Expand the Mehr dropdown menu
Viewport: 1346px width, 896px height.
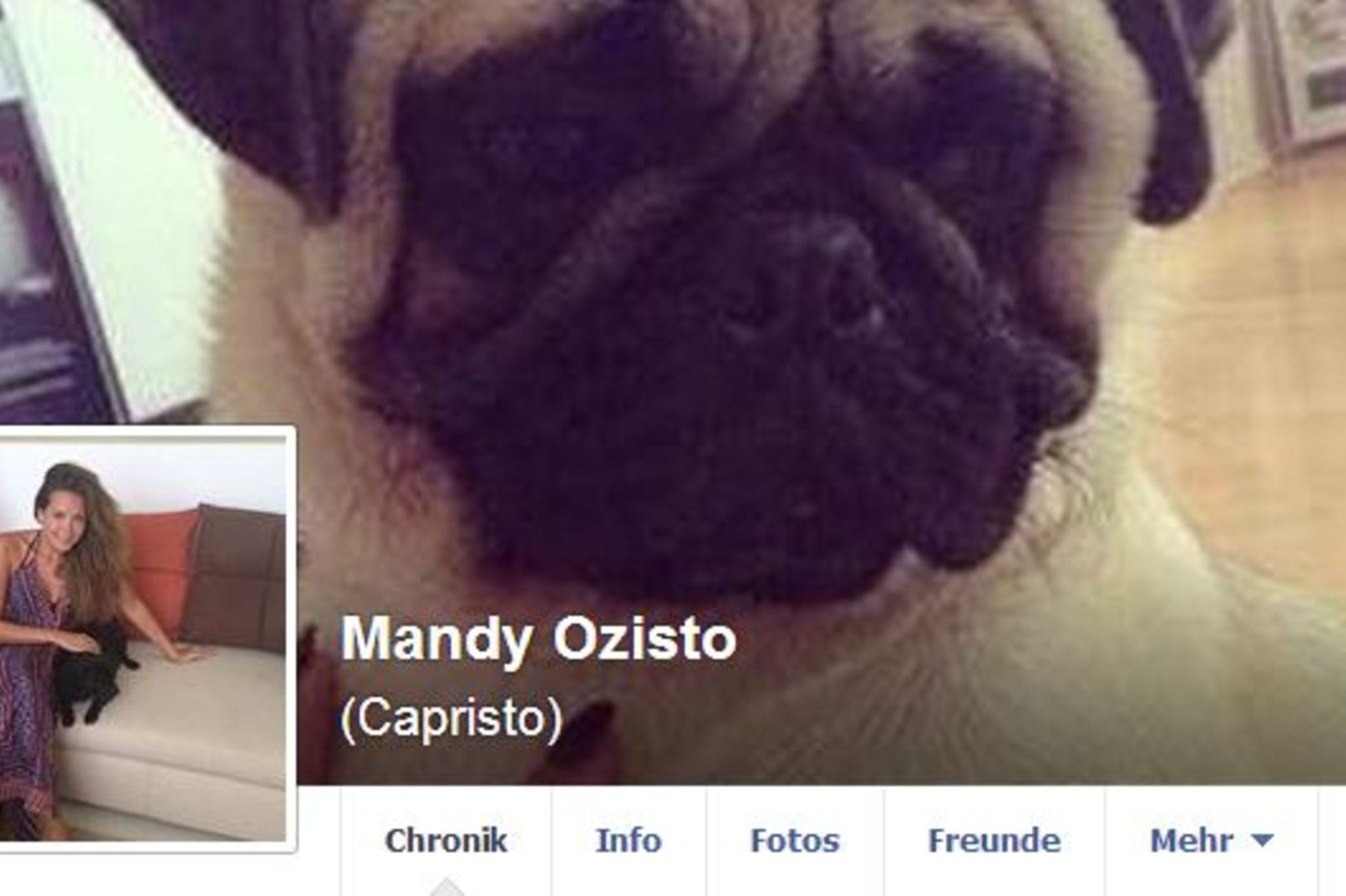tap(1211, 840)
